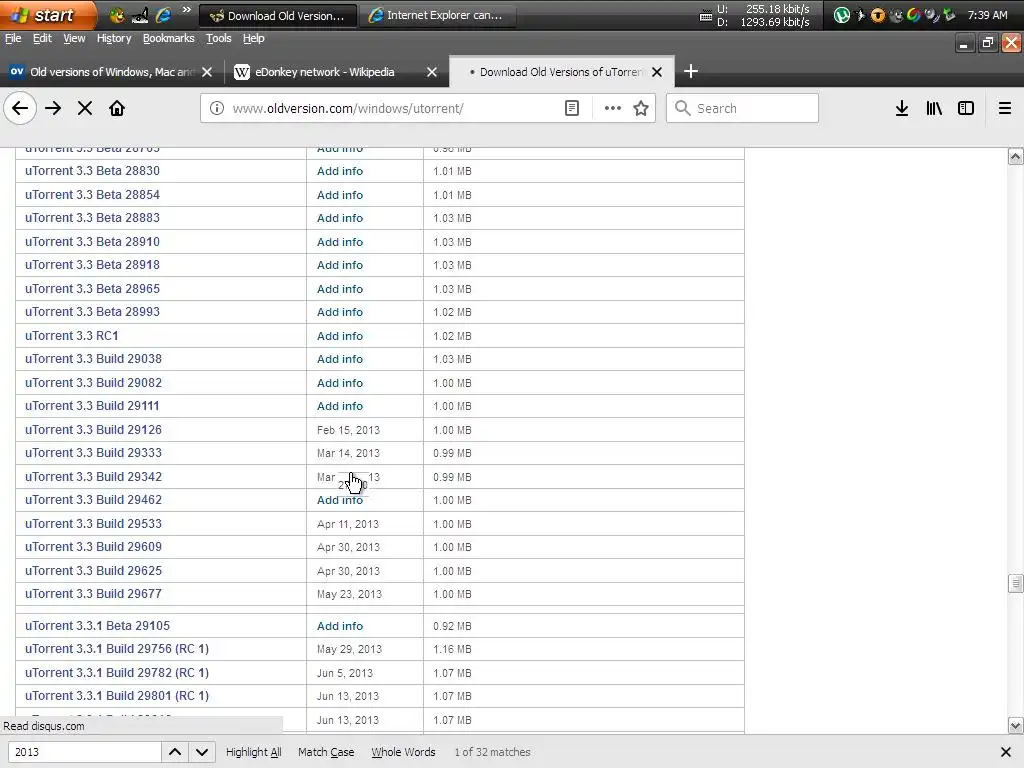
Task: Stop loading the page
Action: (85, 108)
